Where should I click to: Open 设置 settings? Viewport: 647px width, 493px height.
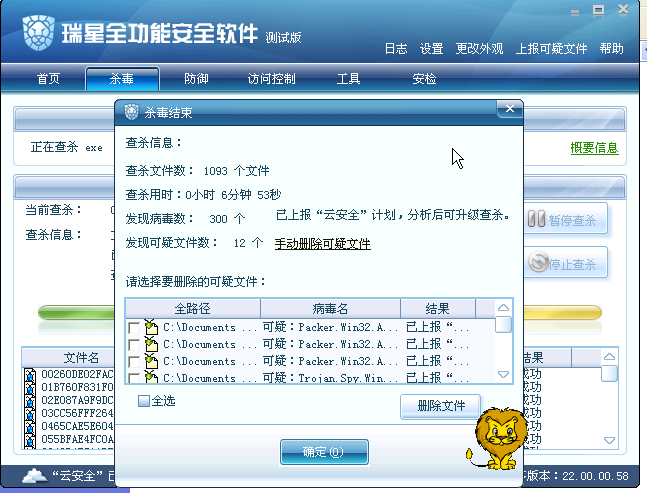coord(432,49)
